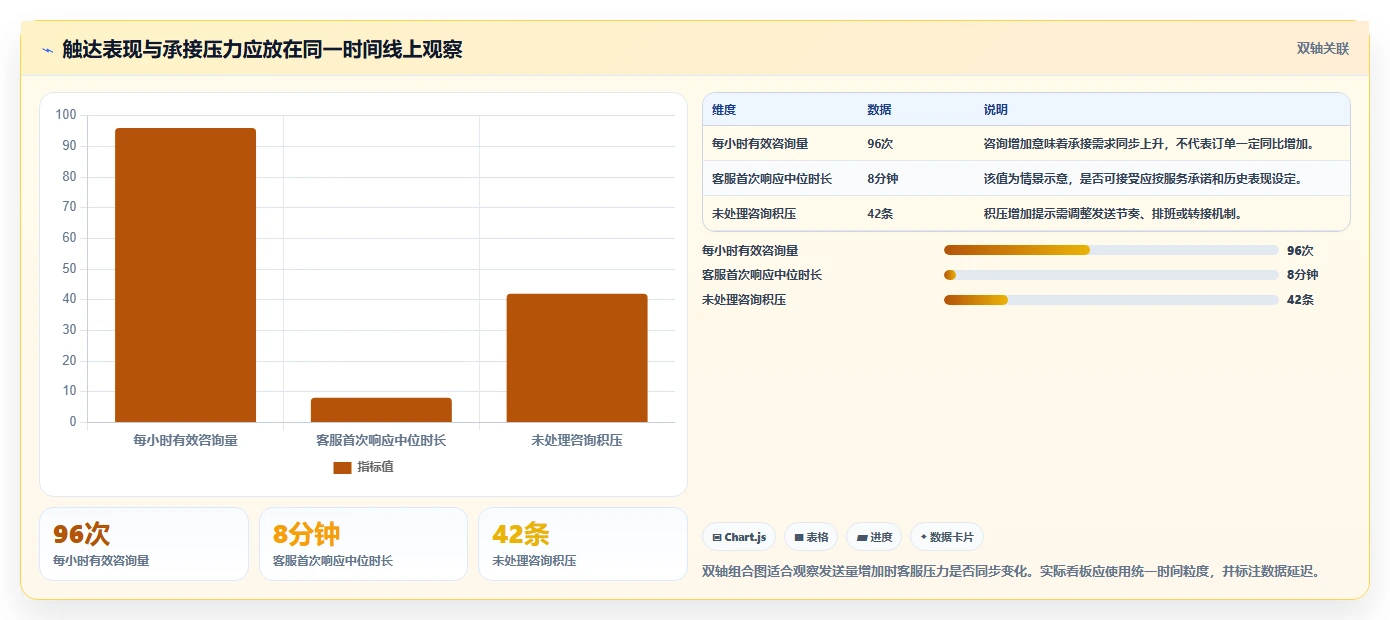Click the 双轴关联 label in the header
Screen dimensions: 1390x620
(1323, 48)
